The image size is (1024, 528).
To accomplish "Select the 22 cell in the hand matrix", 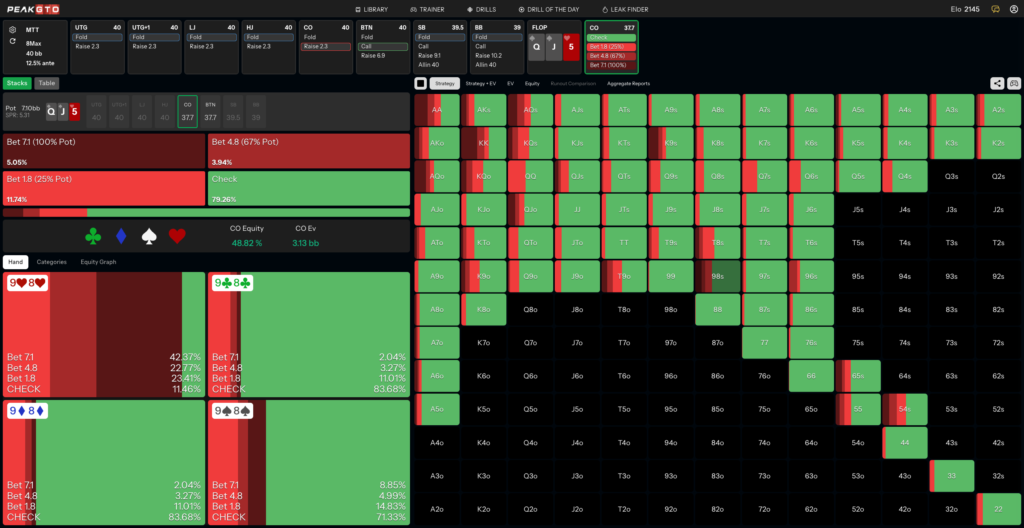I will pyautogui.click(x=998, y=509).
